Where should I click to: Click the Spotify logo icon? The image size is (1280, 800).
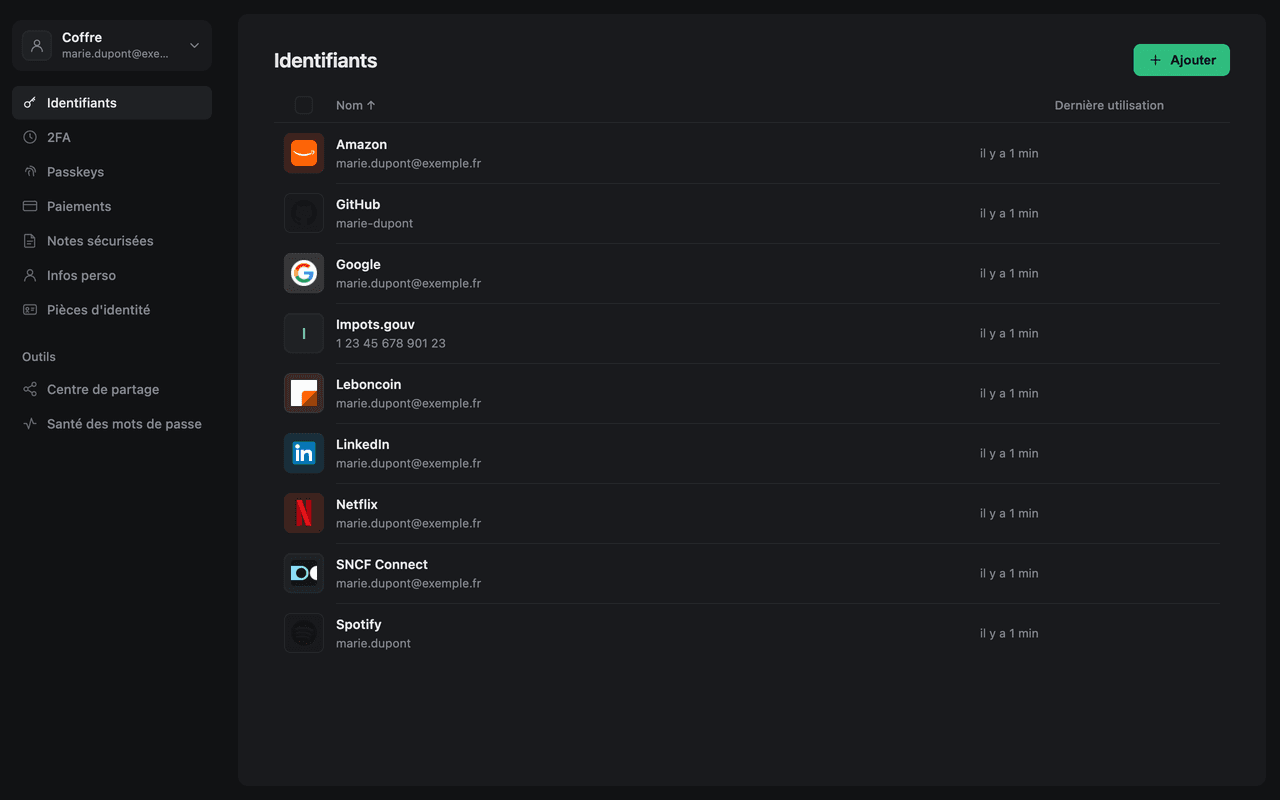(x=304, y=633)
